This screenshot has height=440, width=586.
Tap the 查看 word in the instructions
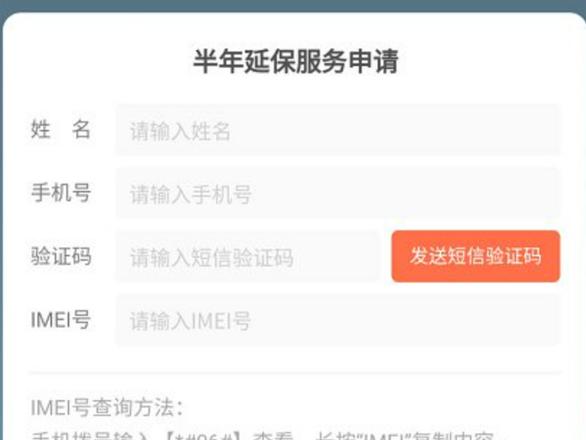[x=273, y=436]
